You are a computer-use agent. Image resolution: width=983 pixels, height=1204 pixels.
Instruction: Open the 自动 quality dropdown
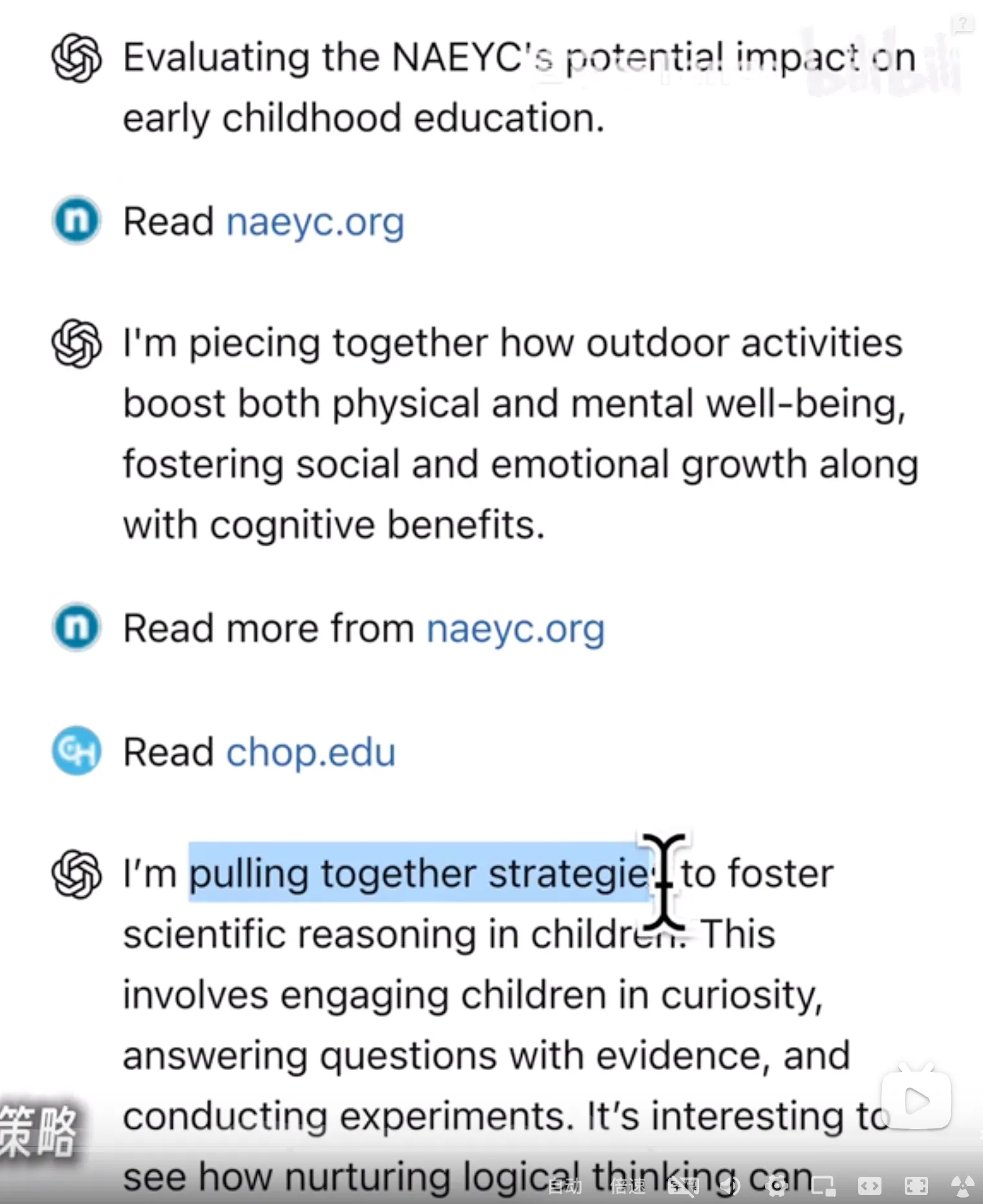[x=565, y=1186]
